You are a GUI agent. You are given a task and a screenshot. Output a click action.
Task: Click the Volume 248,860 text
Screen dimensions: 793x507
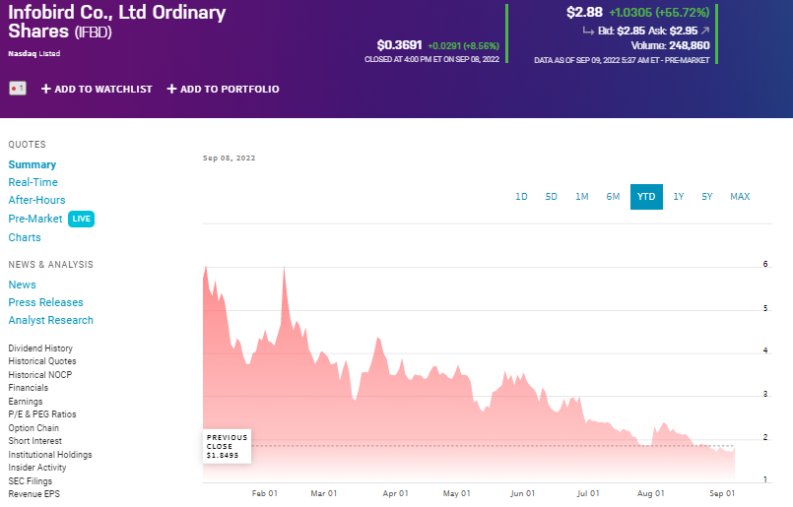tap(670, 46)
